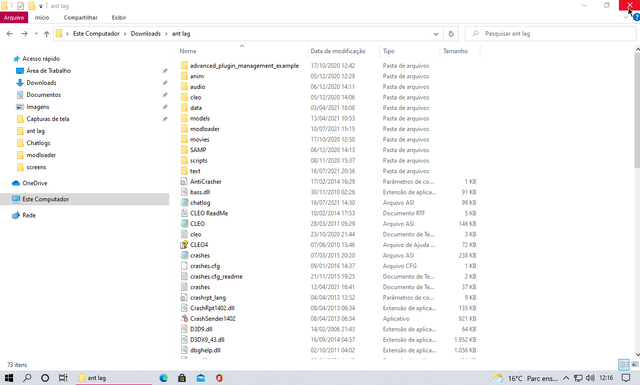Viewport: 640px width, 385px height.
Task: Click Este Computador in the address breadcrumb
Action: click(96, 33)
